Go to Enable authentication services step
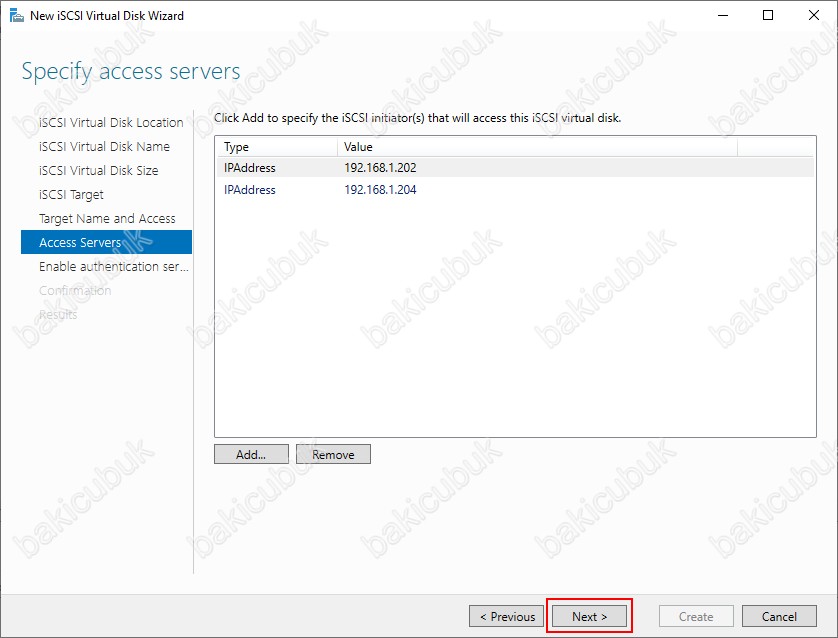This screenshot has width=838, height=638. pos(114,266)
